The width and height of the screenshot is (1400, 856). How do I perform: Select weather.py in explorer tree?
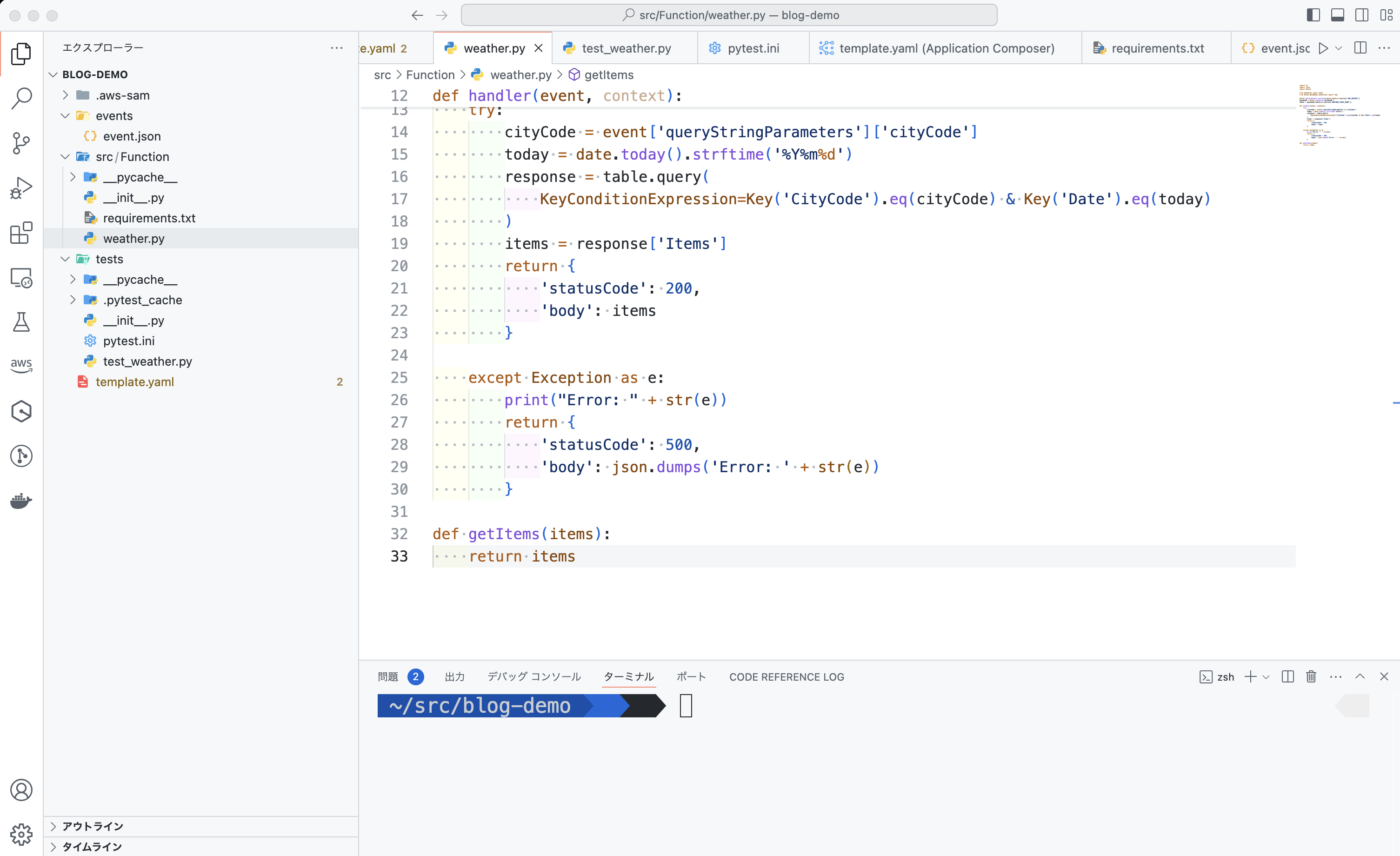pyautogui.click(x=201, y=238)
